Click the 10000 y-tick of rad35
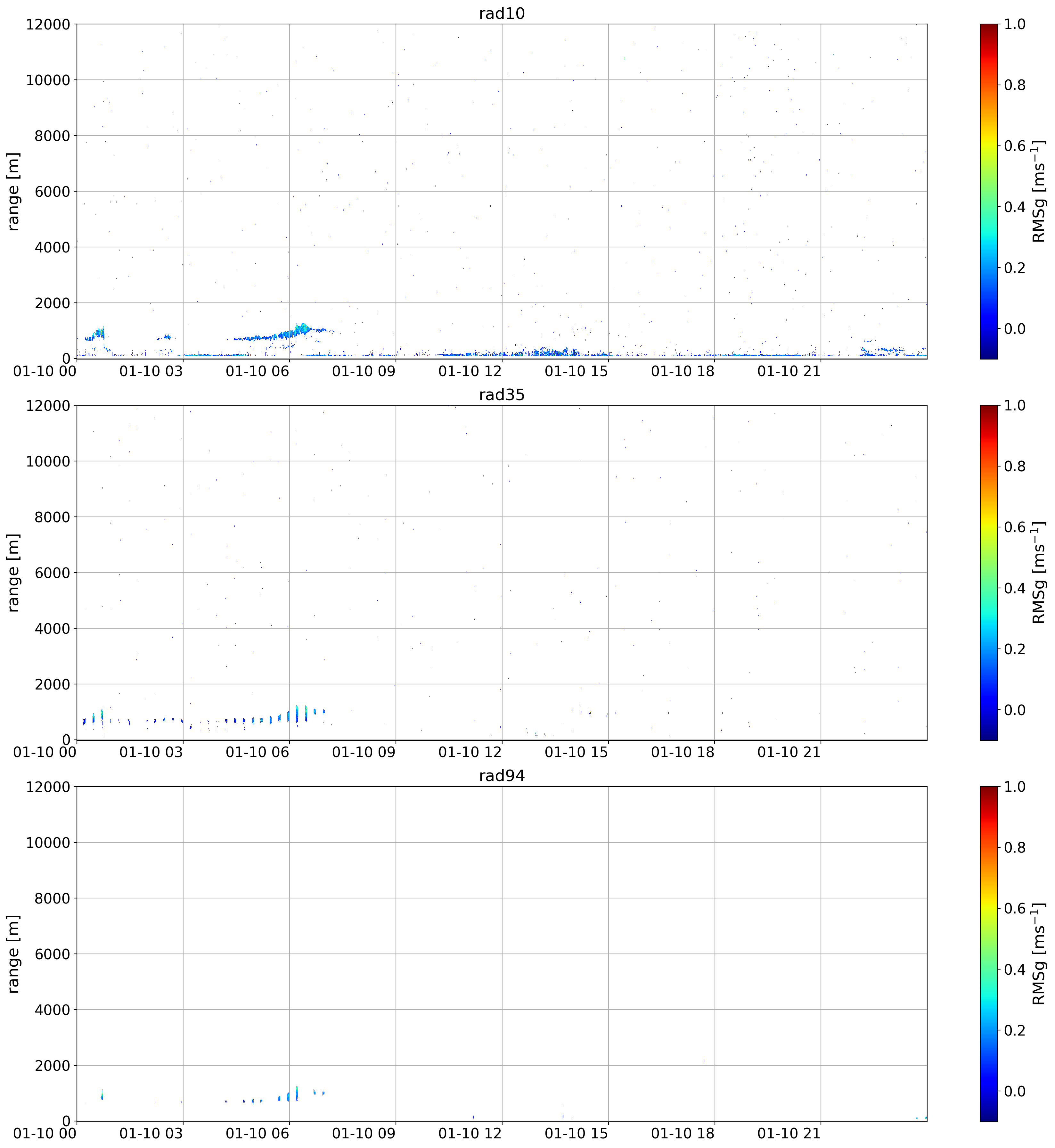 pyautogui.click(x=48, y=461)
